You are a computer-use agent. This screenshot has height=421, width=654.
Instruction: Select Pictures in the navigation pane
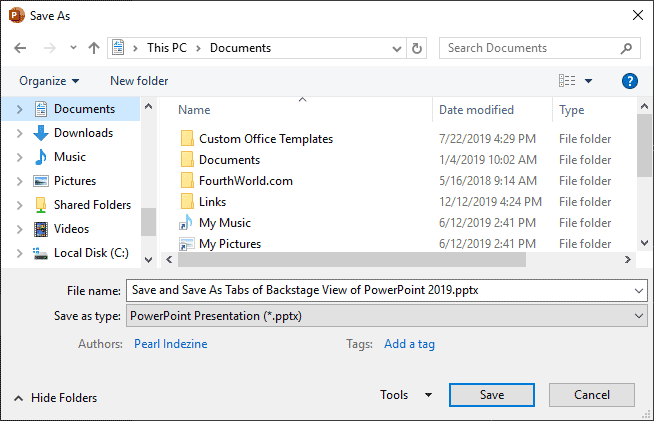click(x=75, y=181)
